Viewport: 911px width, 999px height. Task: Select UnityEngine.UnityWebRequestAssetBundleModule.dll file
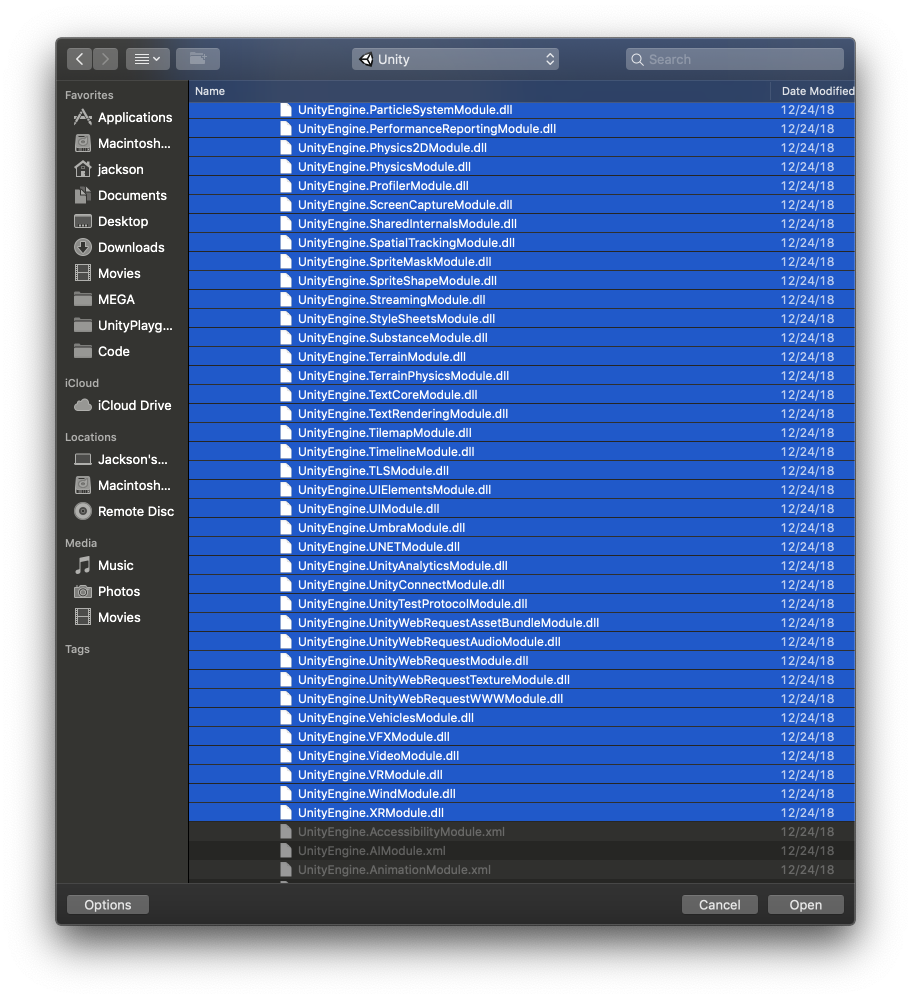(x=522, y=623)
